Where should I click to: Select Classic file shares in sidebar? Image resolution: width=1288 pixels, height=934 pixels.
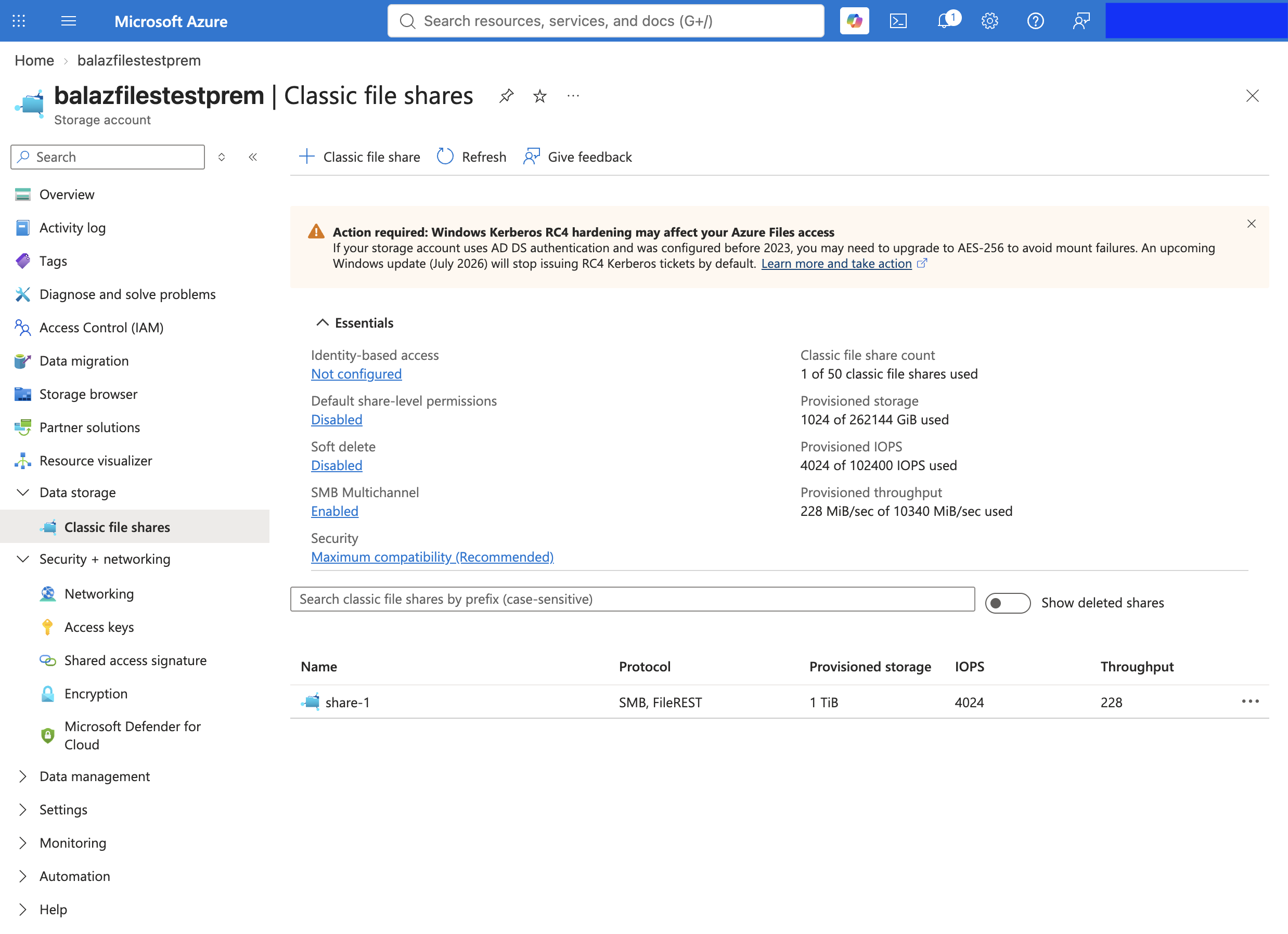(x=135, y=527)
